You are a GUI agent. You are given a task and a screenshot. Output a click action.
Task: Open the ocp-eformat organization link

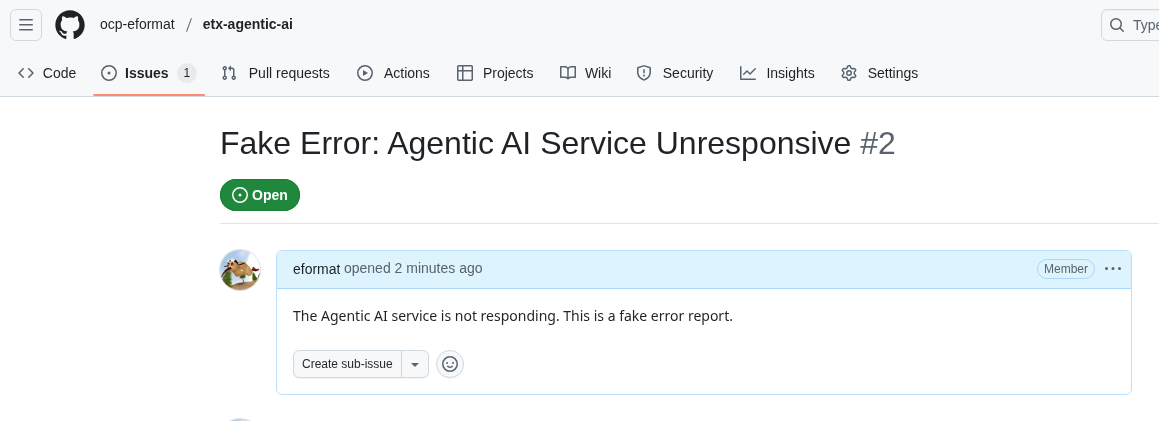pyautogui.click(x=137, y=24)
